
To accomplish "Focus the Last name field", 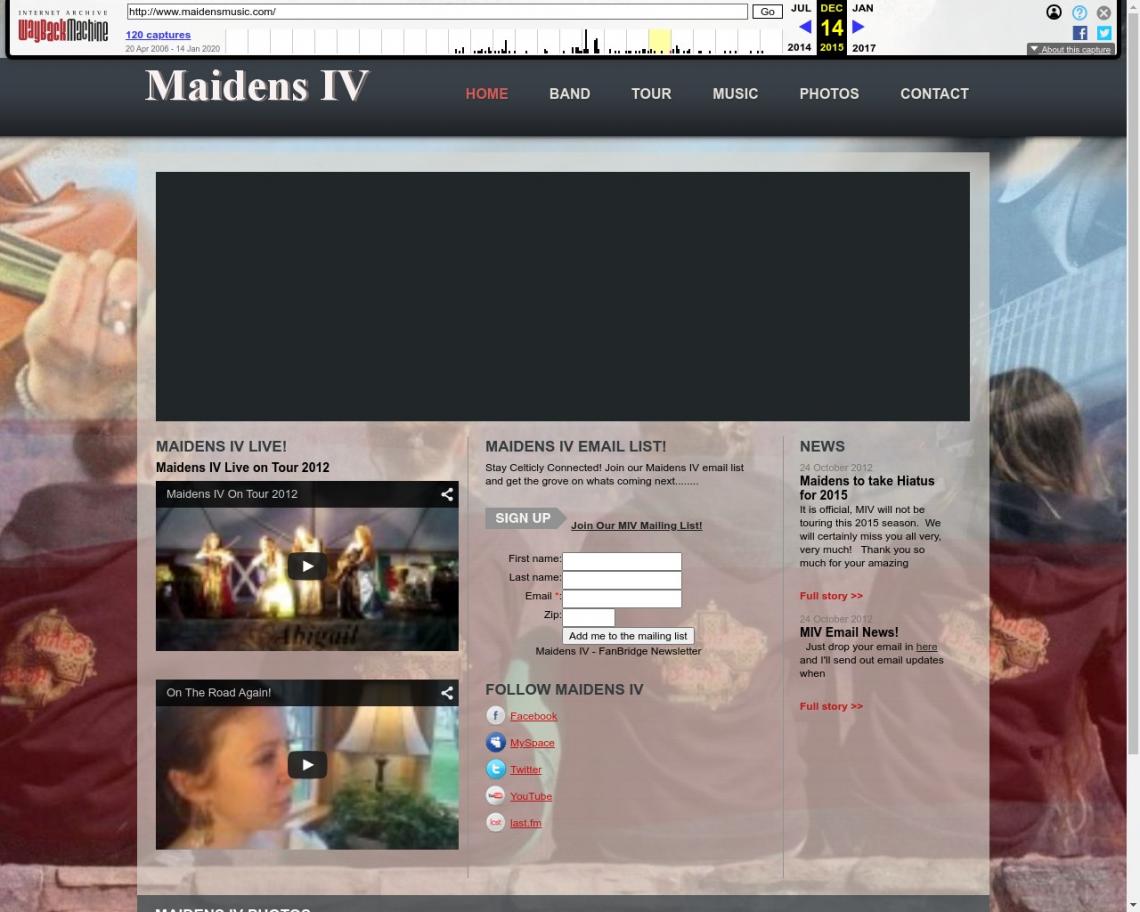I will coord(622,580).
